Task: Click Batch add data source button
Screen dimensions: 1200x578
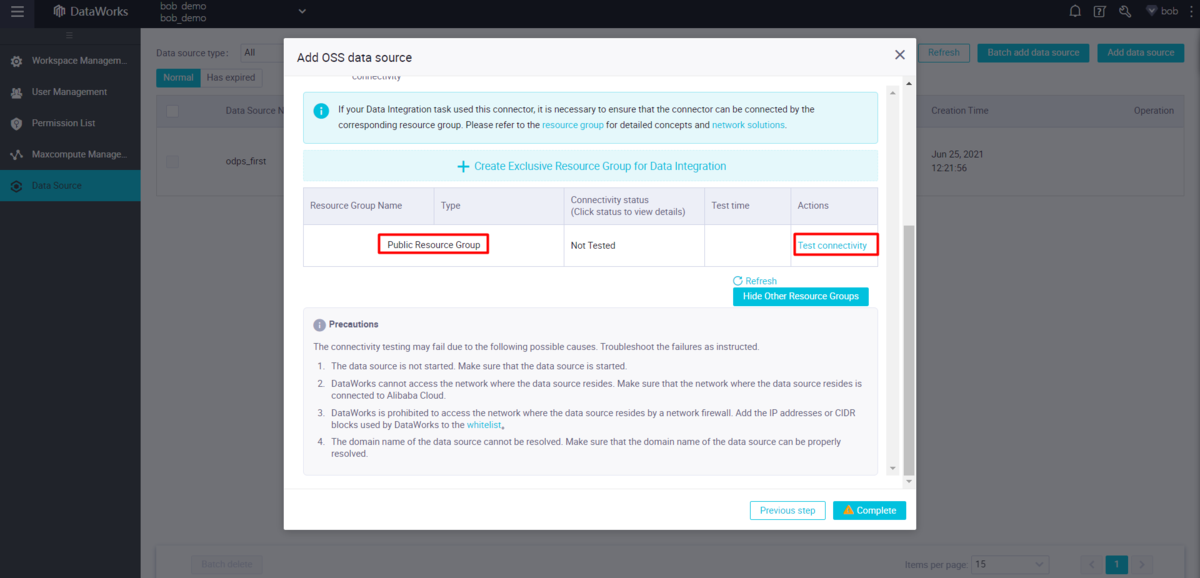Action: click(x=1033, y=52)
